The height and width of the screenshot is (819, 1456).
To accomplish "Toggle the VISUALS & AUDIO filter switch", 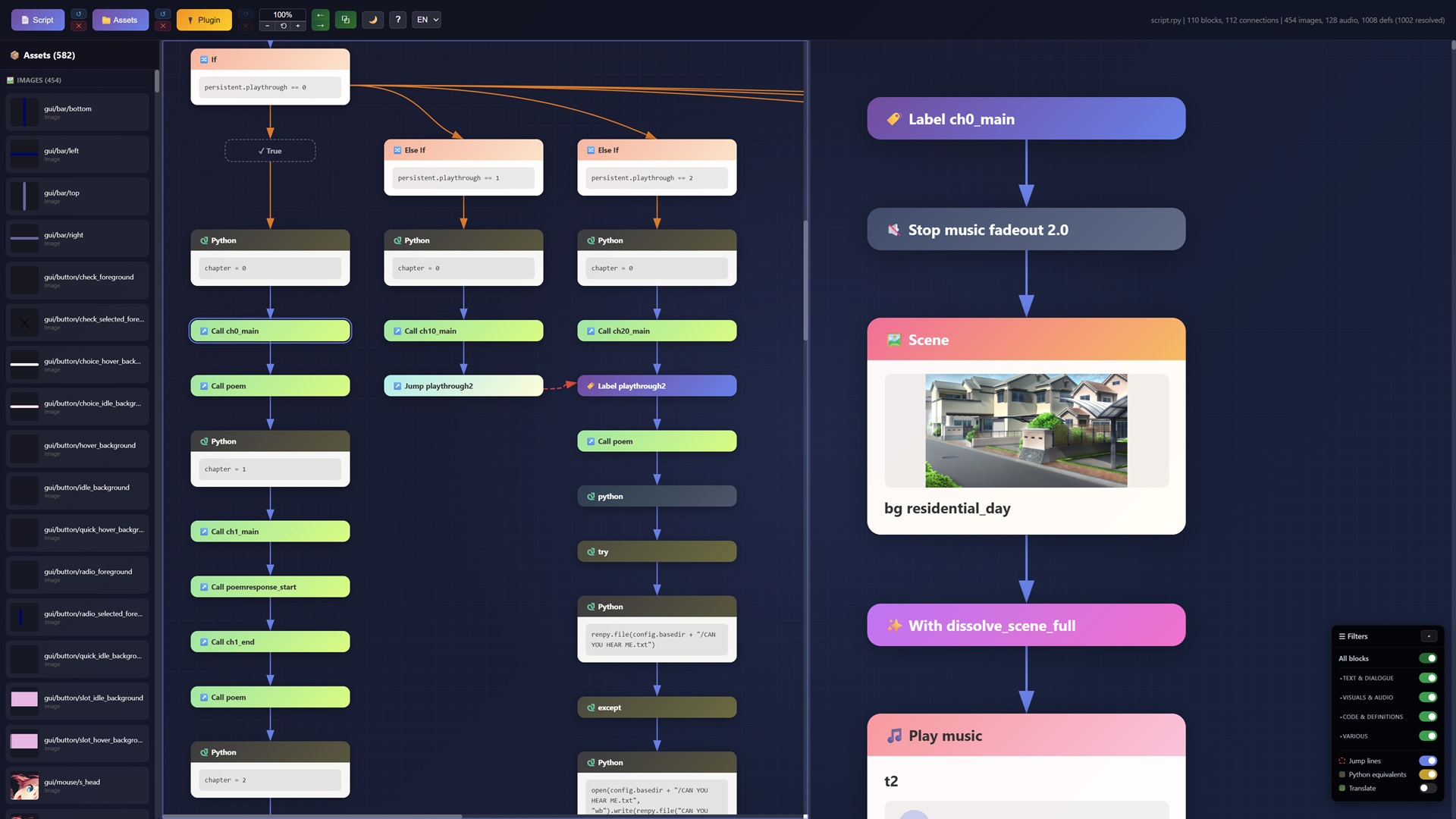I will click(x=1428, y=698).
